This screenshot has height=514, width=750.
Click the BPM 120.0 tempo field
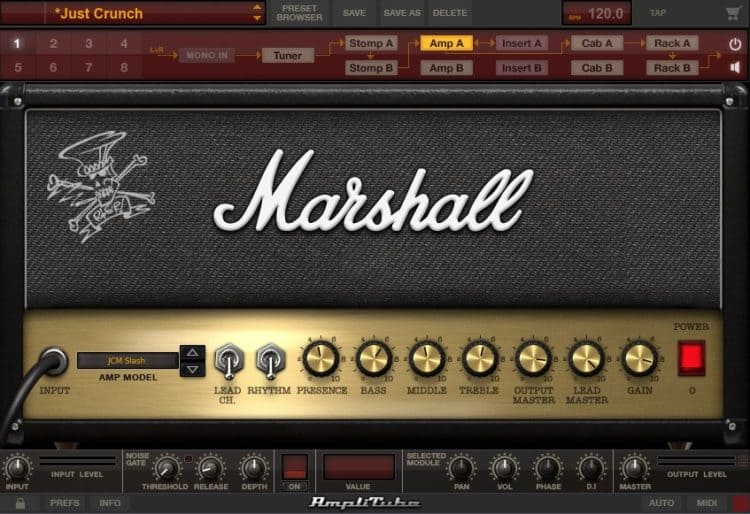[x=596, y=13]
